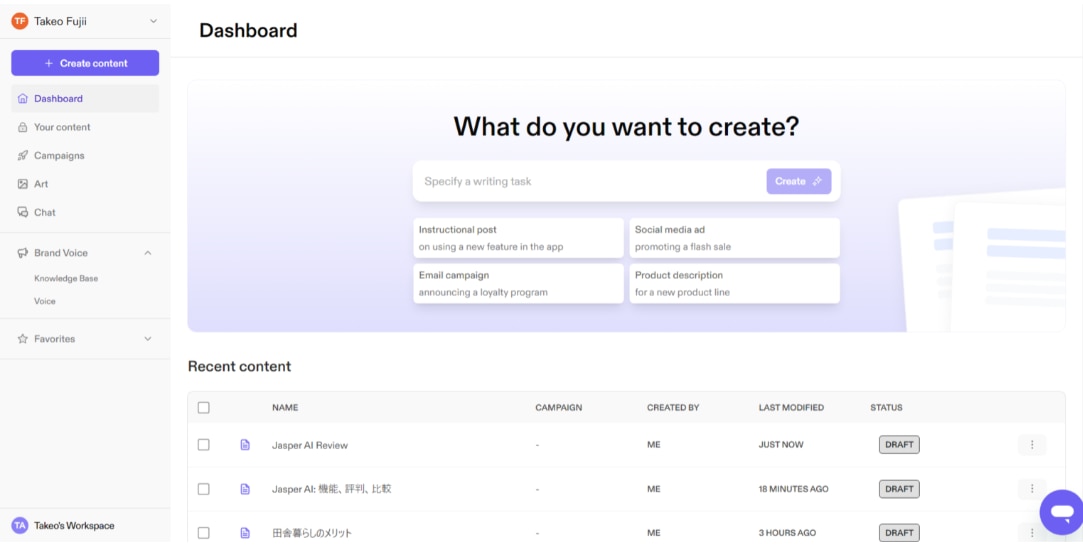Click the rocket icon beside Campaigns
The image size is (1083, 558).
click(x=23, y=155)
